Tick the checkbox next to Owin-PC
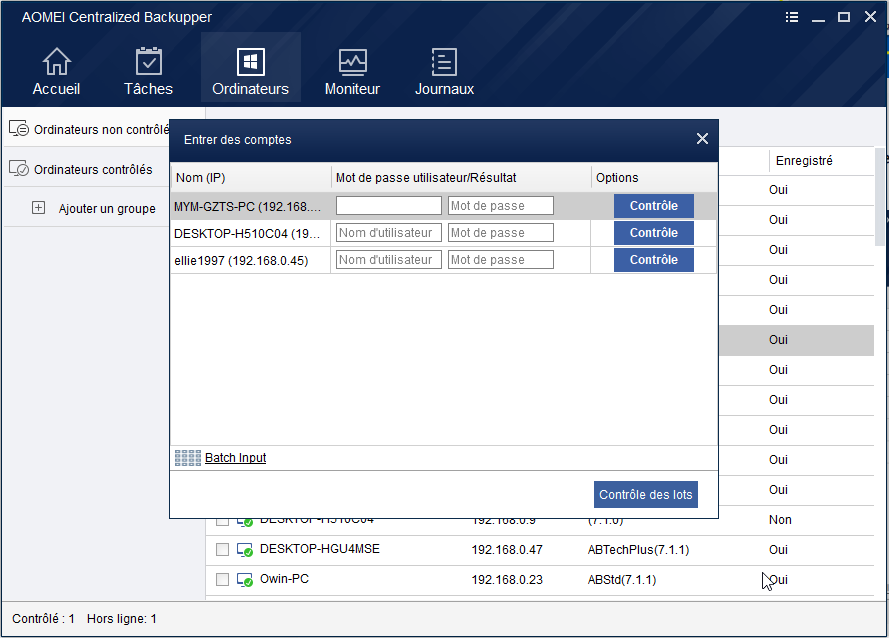The width and height of the screenshot is (889, 638). point(222,580)
